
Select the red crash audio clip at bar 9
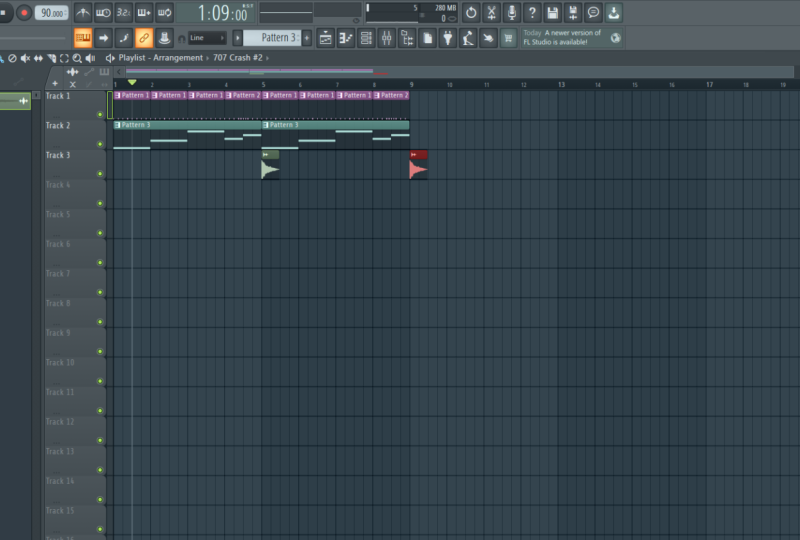418,165
